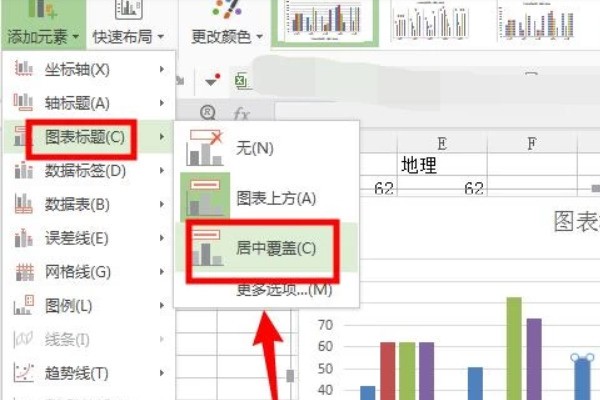Open the 图例(L) menu item
The width and height of the screenshot is (600, 400).
(x=89, y=305)
